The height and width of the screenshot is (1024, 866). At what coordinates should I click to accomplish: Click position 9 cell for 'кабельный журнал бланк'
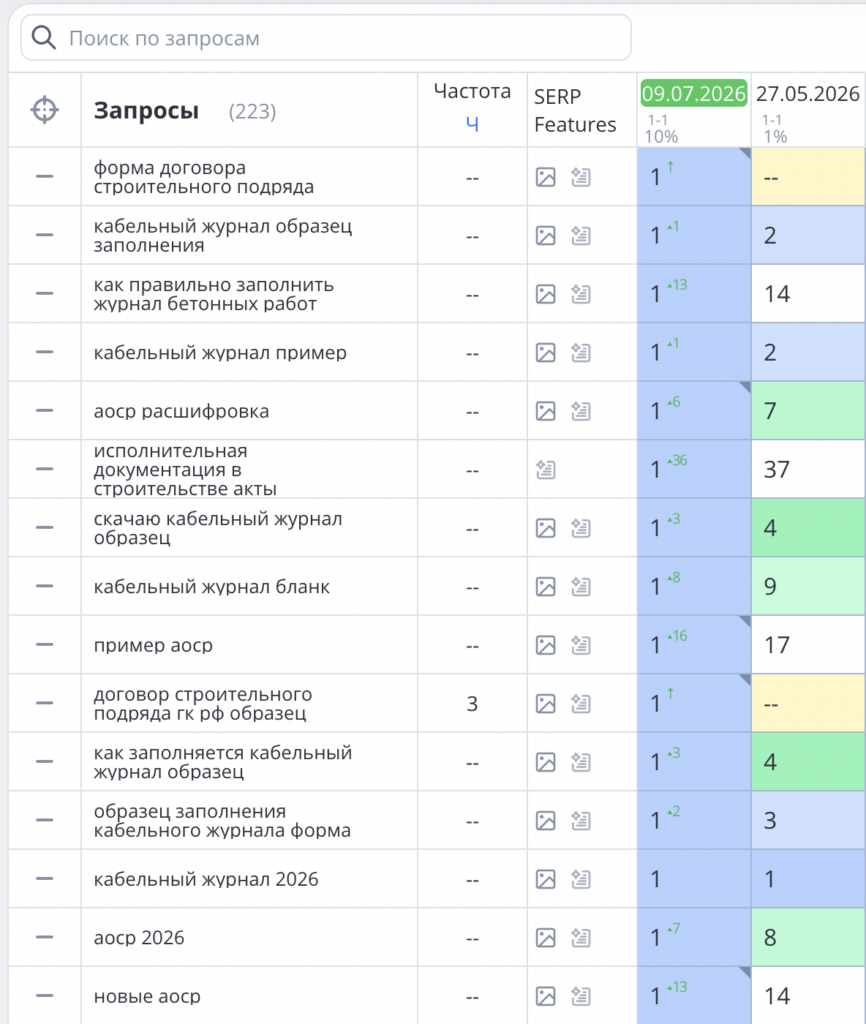pyautogui.click(x=809, y=586)
